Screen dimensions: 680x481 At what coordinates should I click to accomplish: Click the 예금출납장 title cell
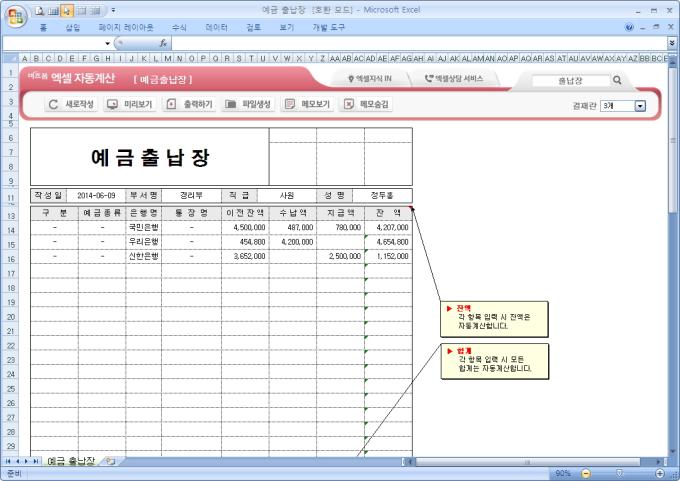point(150,157)
